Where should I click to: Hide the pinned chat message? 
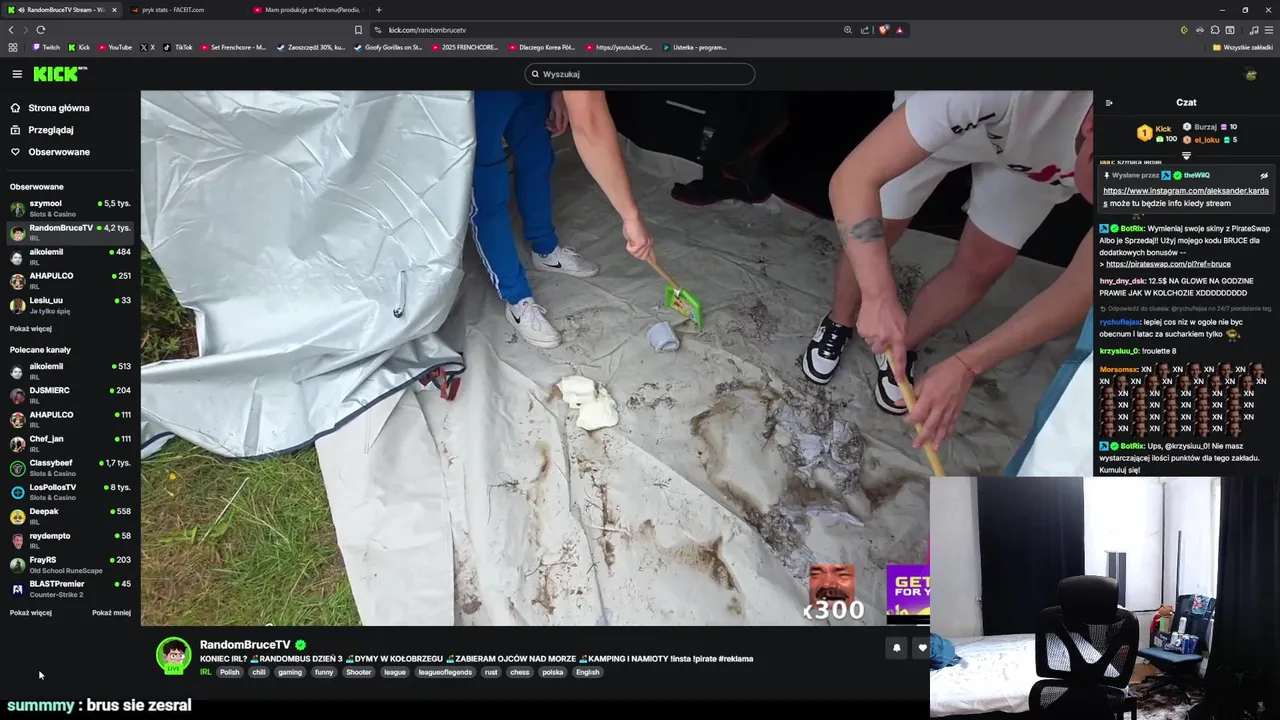click(1264, 175)
